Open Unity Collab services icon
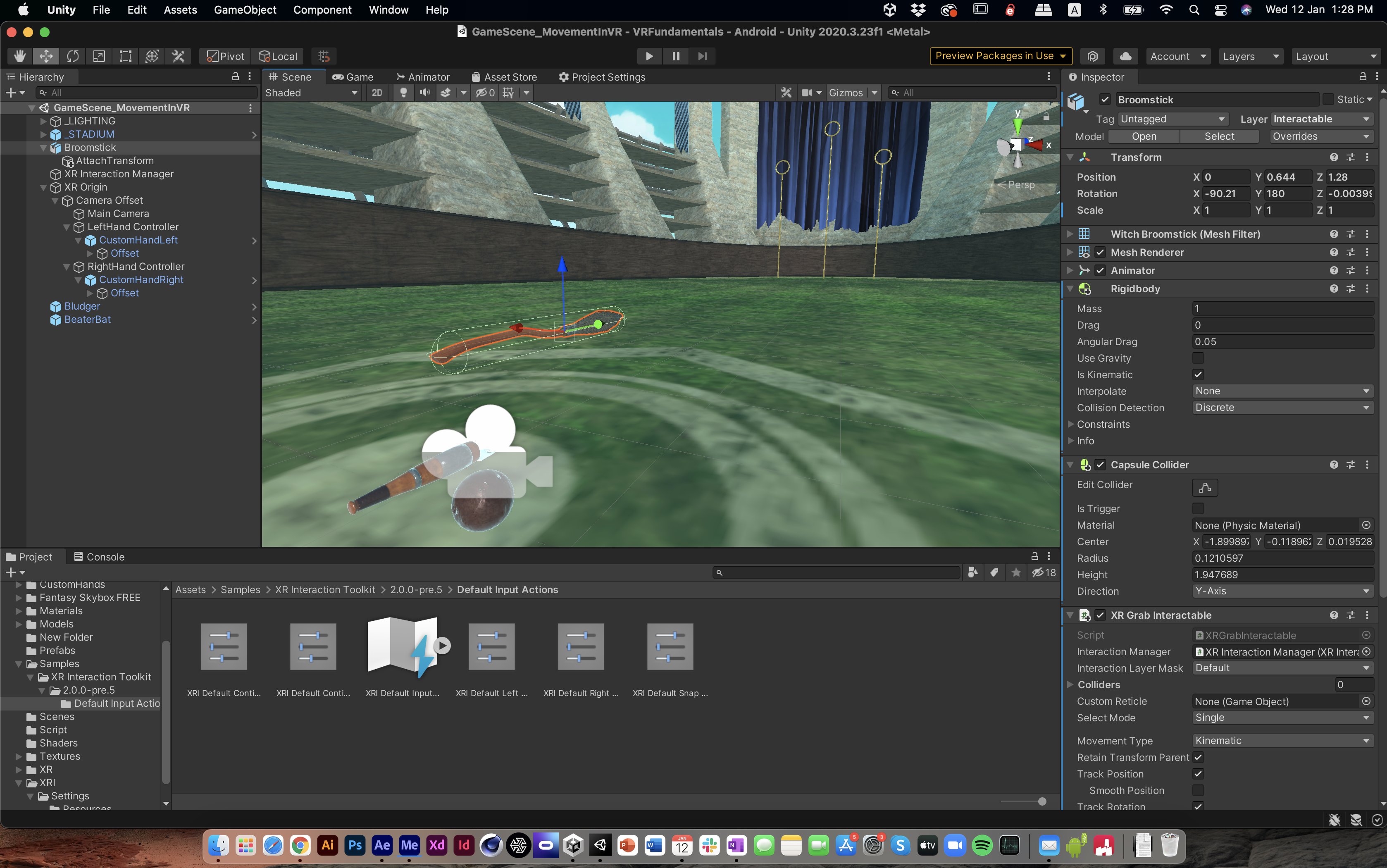 coord(1093,56)
